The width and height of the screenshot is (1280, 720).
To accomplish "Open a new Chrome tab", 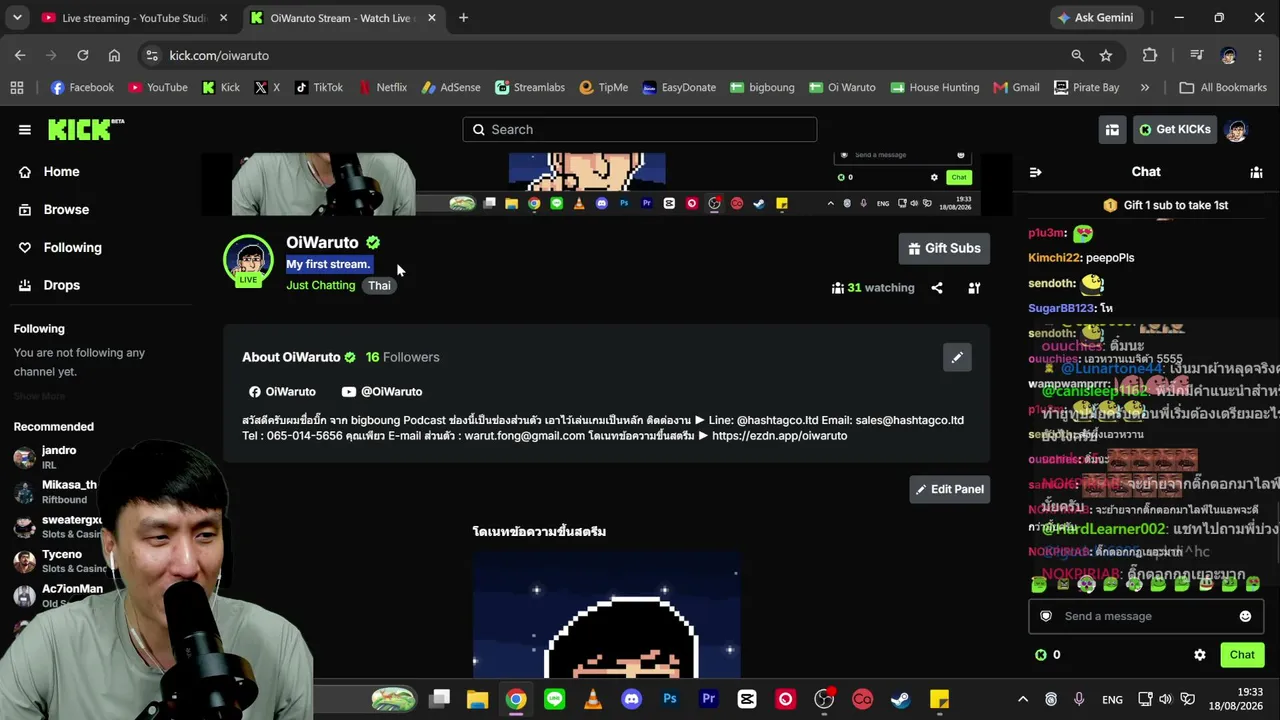I will click(x=463, y=17).
